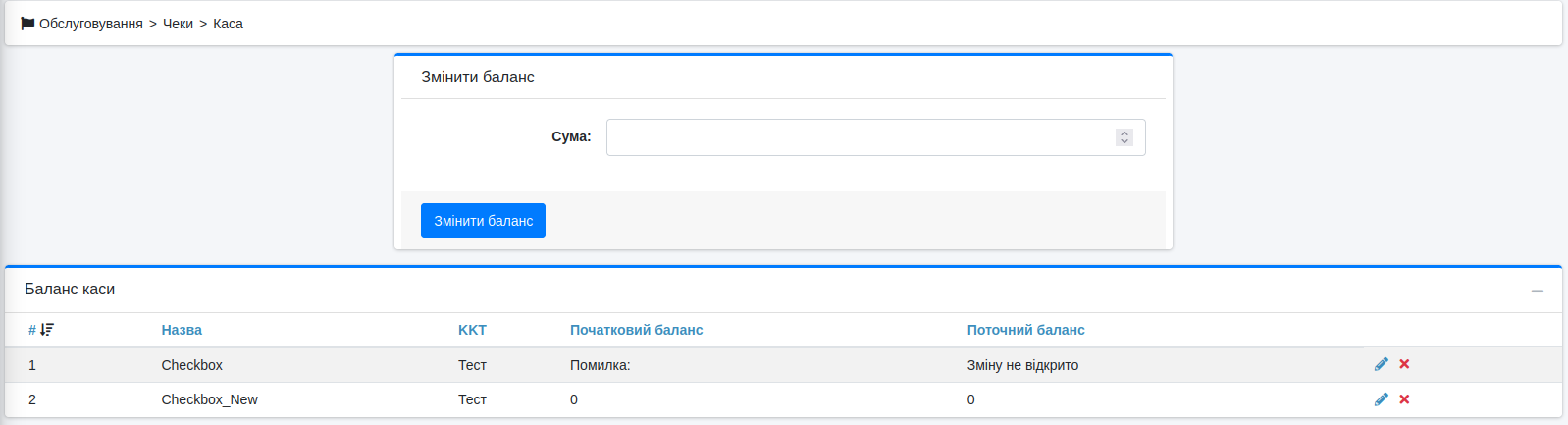Click the blue Змінити баланс button

[483, 221]
